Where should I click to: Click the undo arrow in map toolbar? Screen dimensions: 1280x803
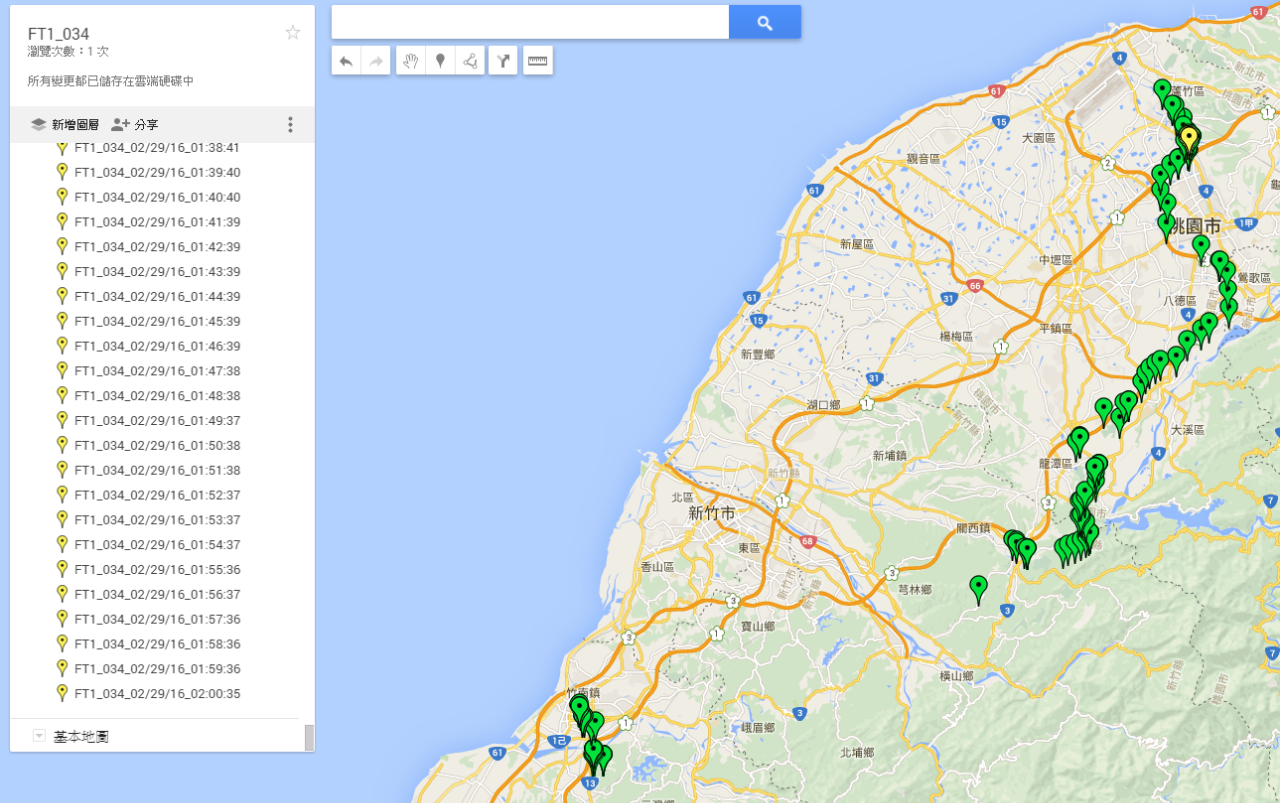coord(346,61)
